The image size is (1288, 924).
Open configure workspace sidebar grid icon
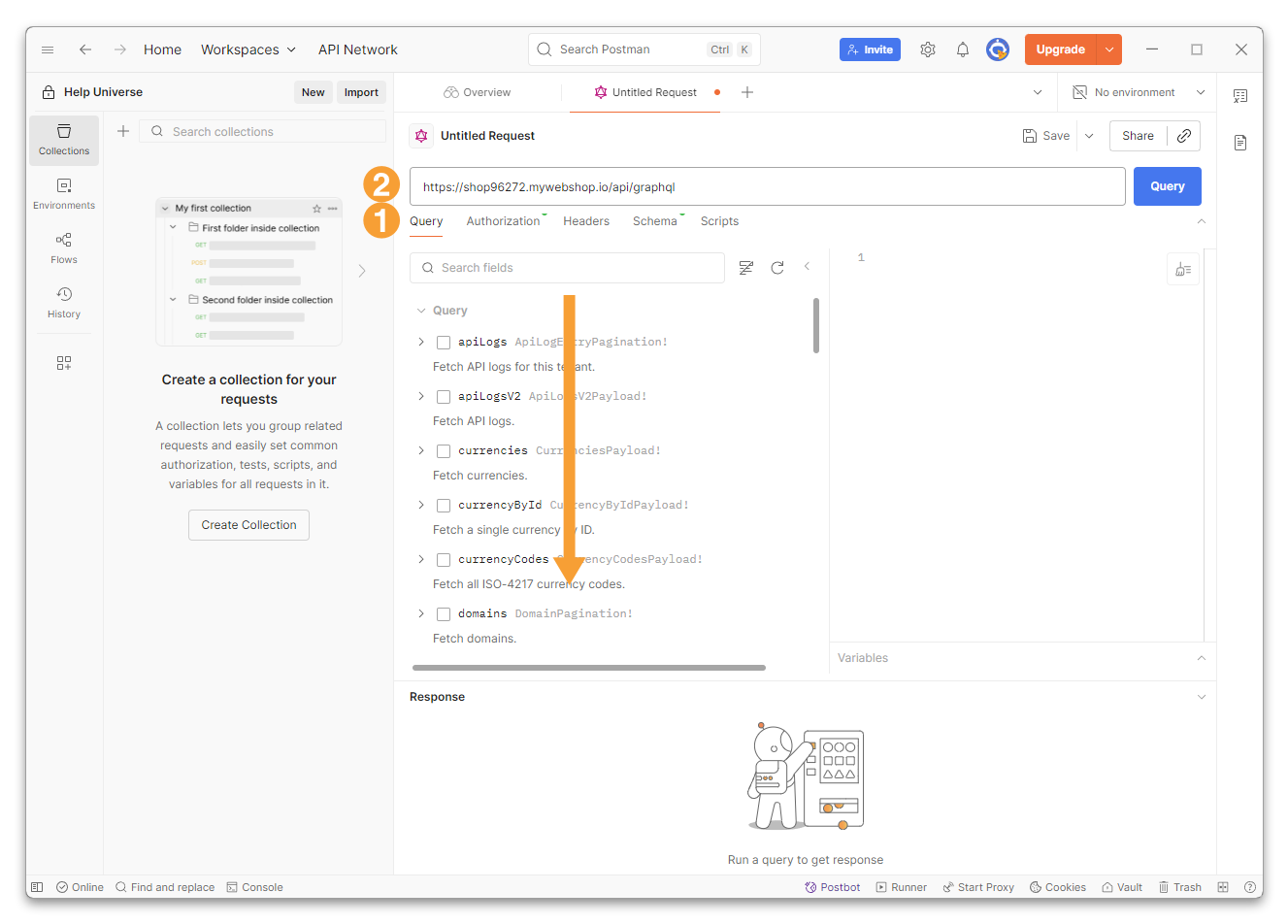[64, 363]
